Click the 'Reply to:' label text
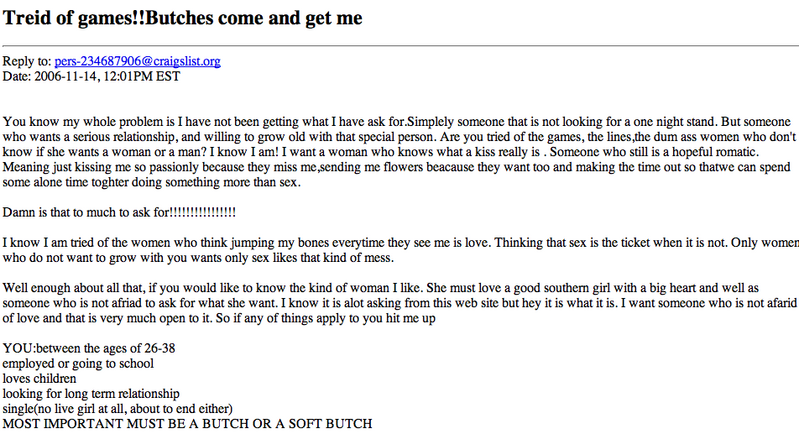799x434 pixels. point(27,61)
